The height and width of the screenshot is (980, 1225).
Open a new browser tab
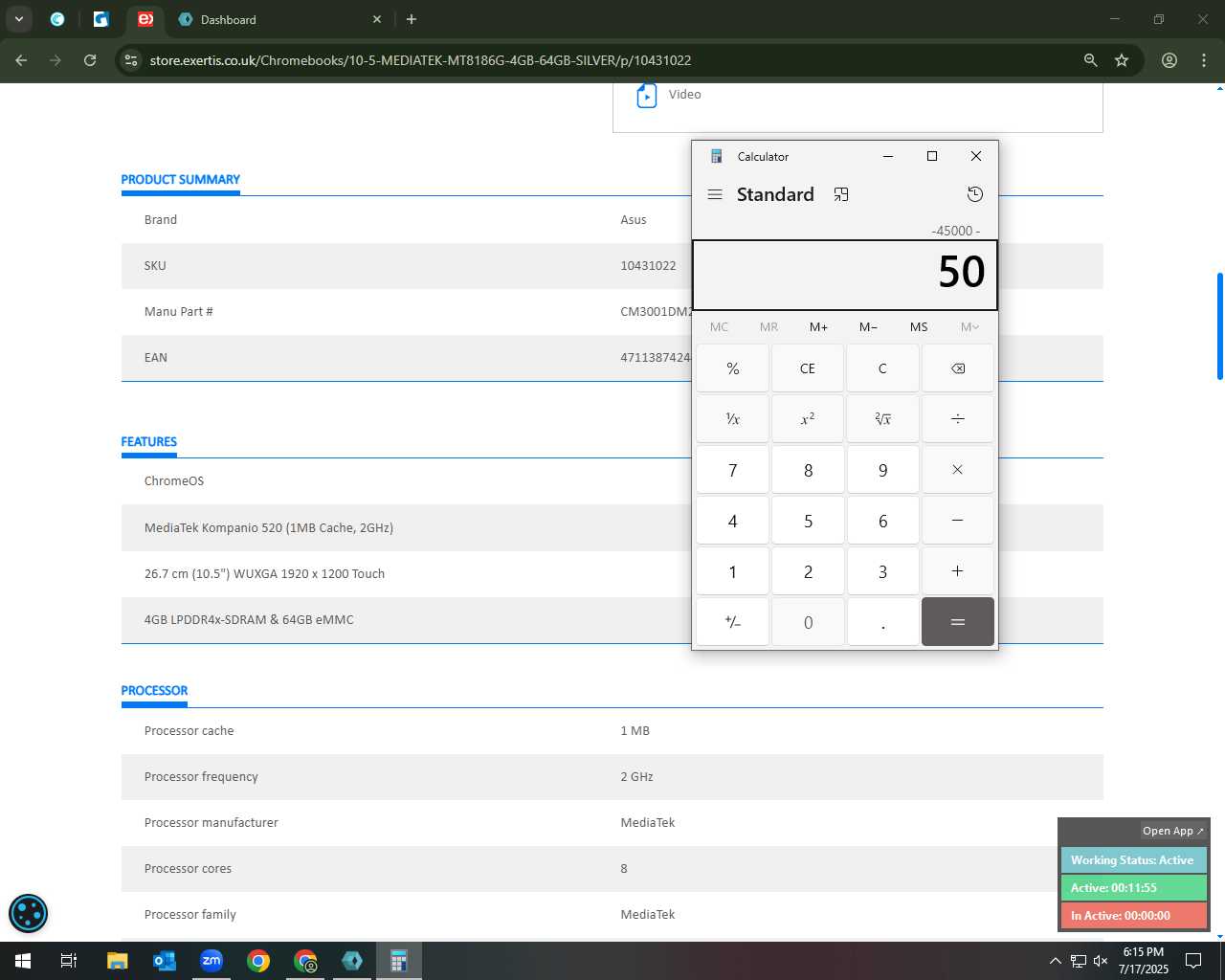click(x=412, y=19)
